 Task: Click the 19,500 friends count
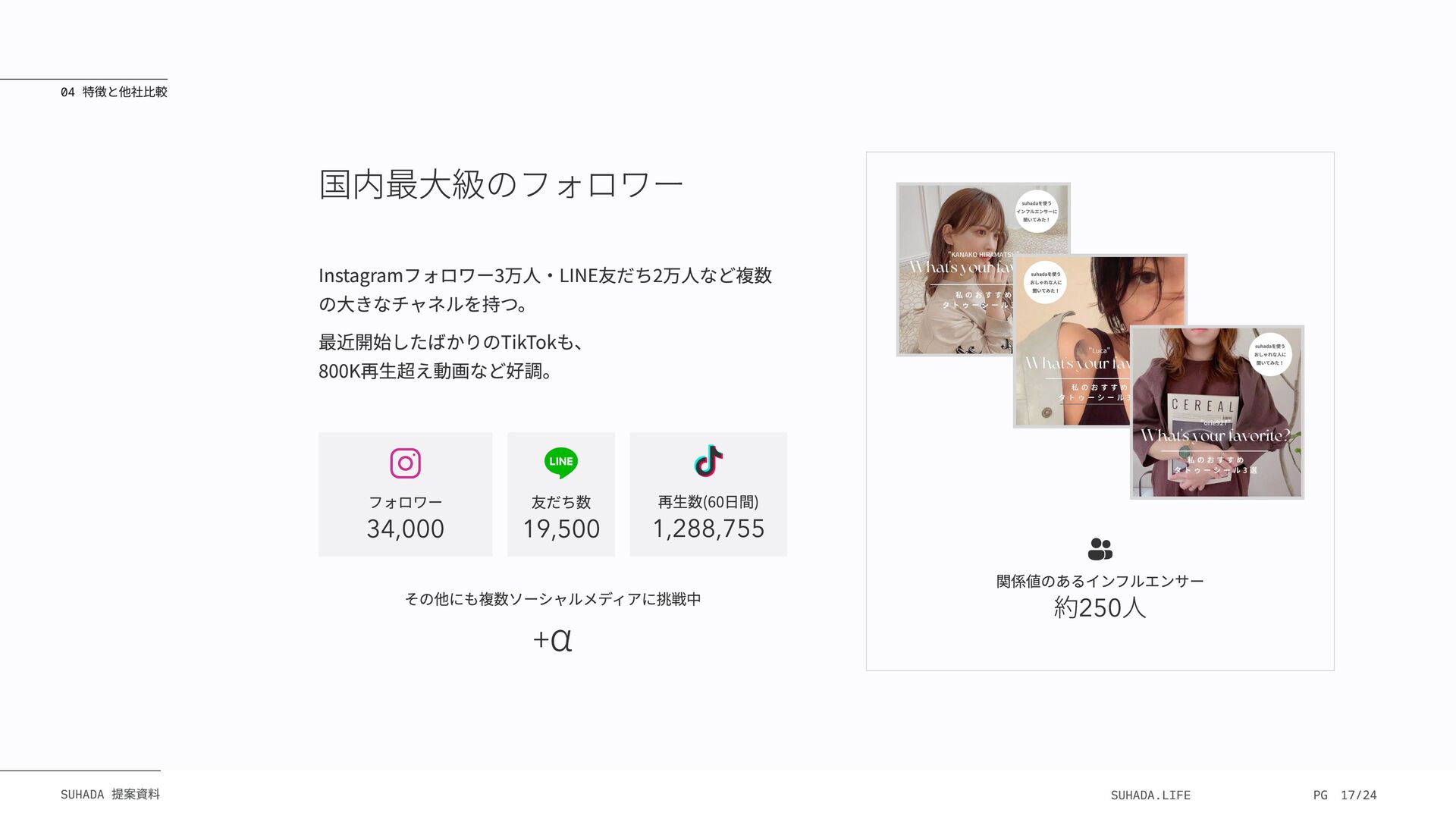(561, 529)
